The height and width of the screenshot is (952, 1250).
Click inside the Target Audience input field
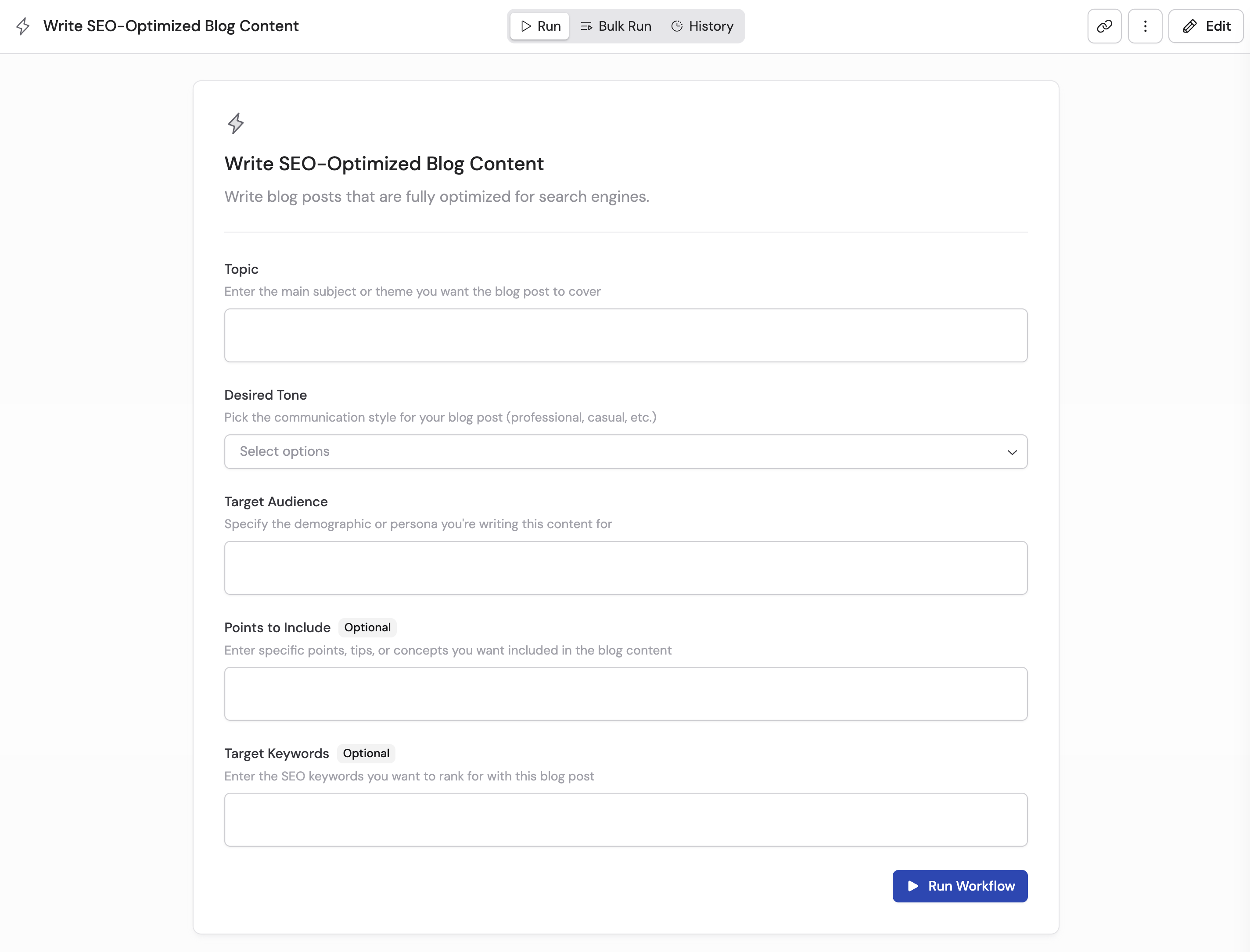tap(625, 567)
